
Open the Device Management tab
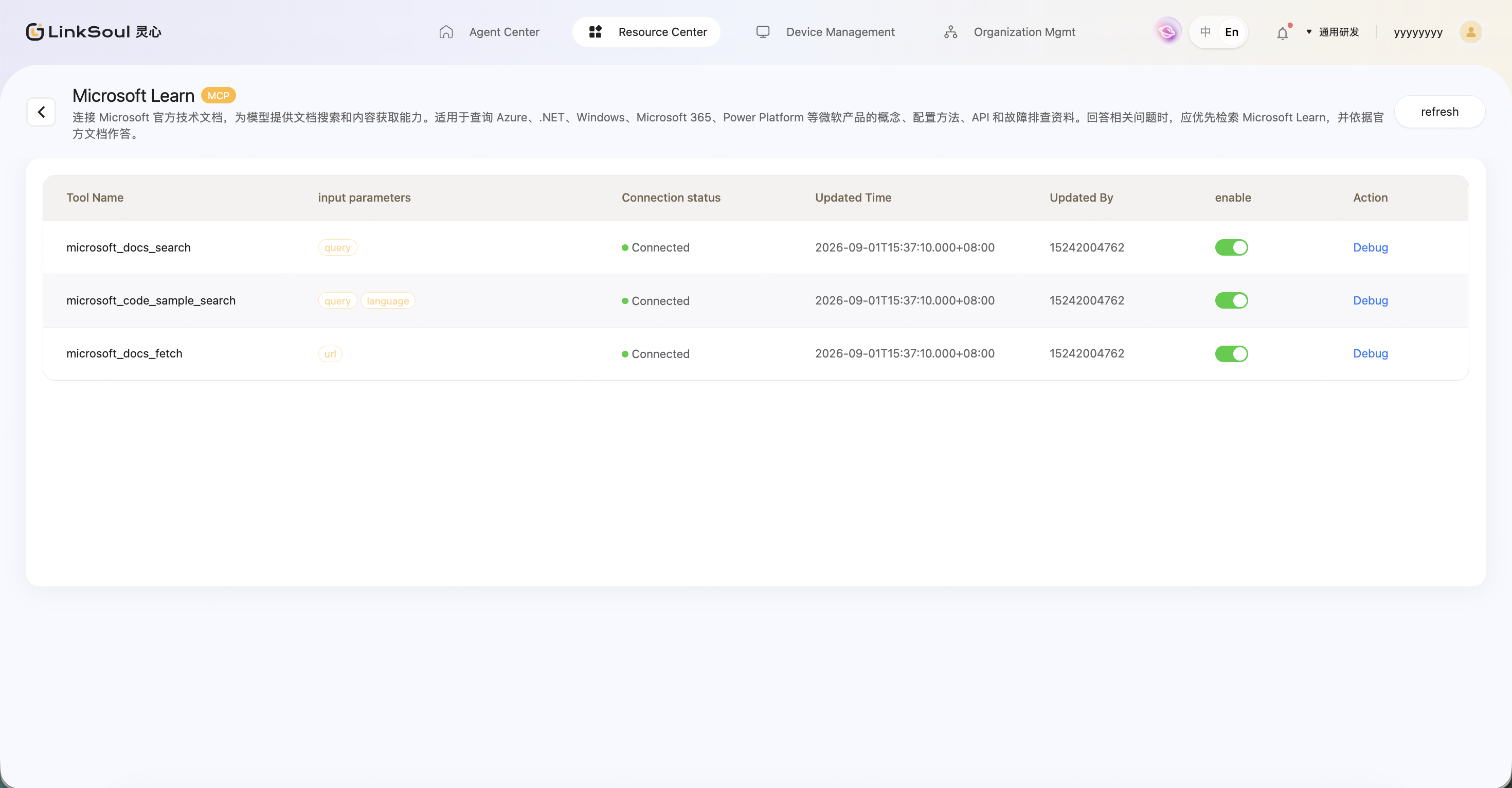[x=825, y=32]
